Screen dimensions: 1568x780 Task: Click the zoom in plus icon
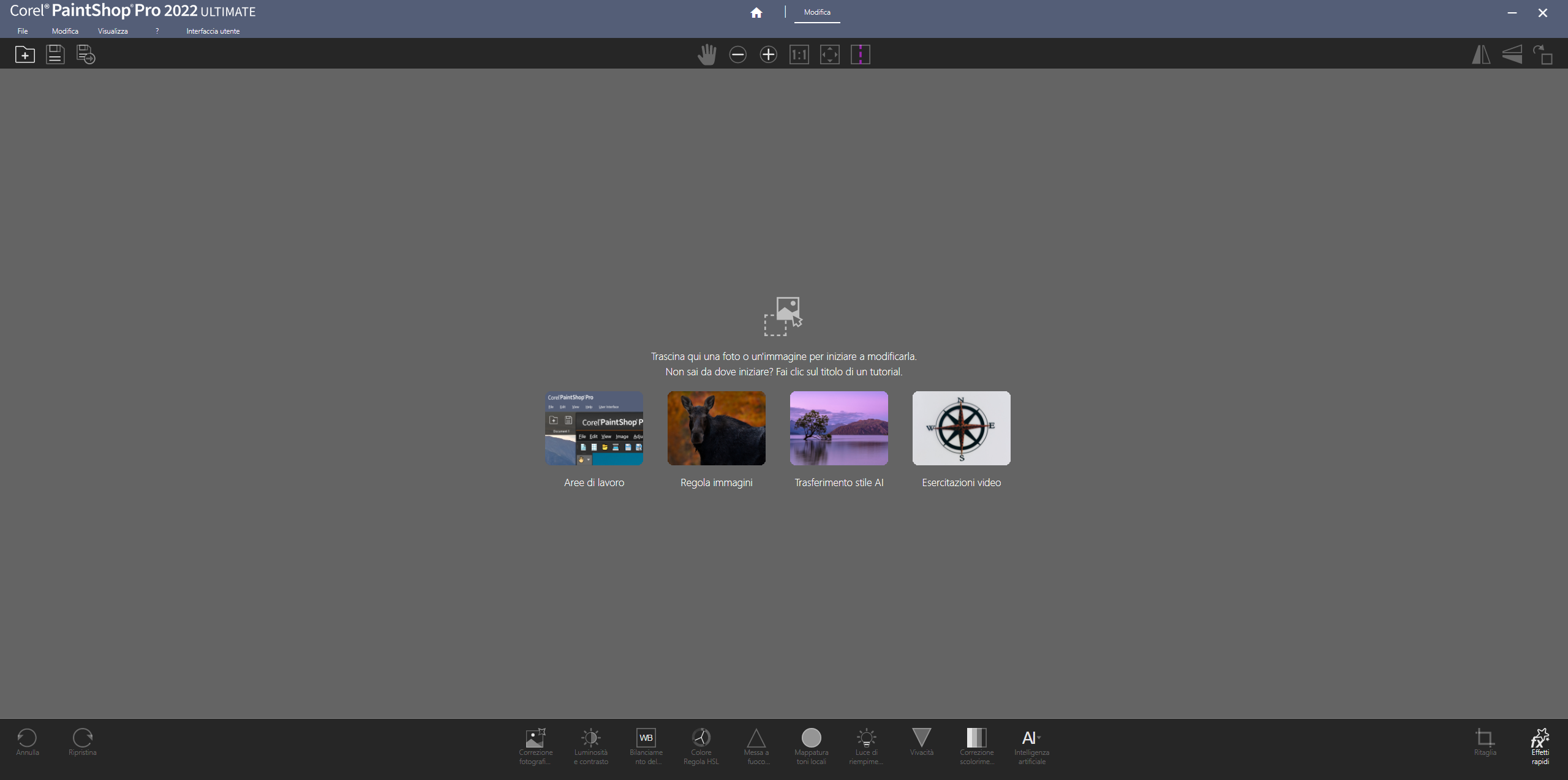tap(768, 54)
